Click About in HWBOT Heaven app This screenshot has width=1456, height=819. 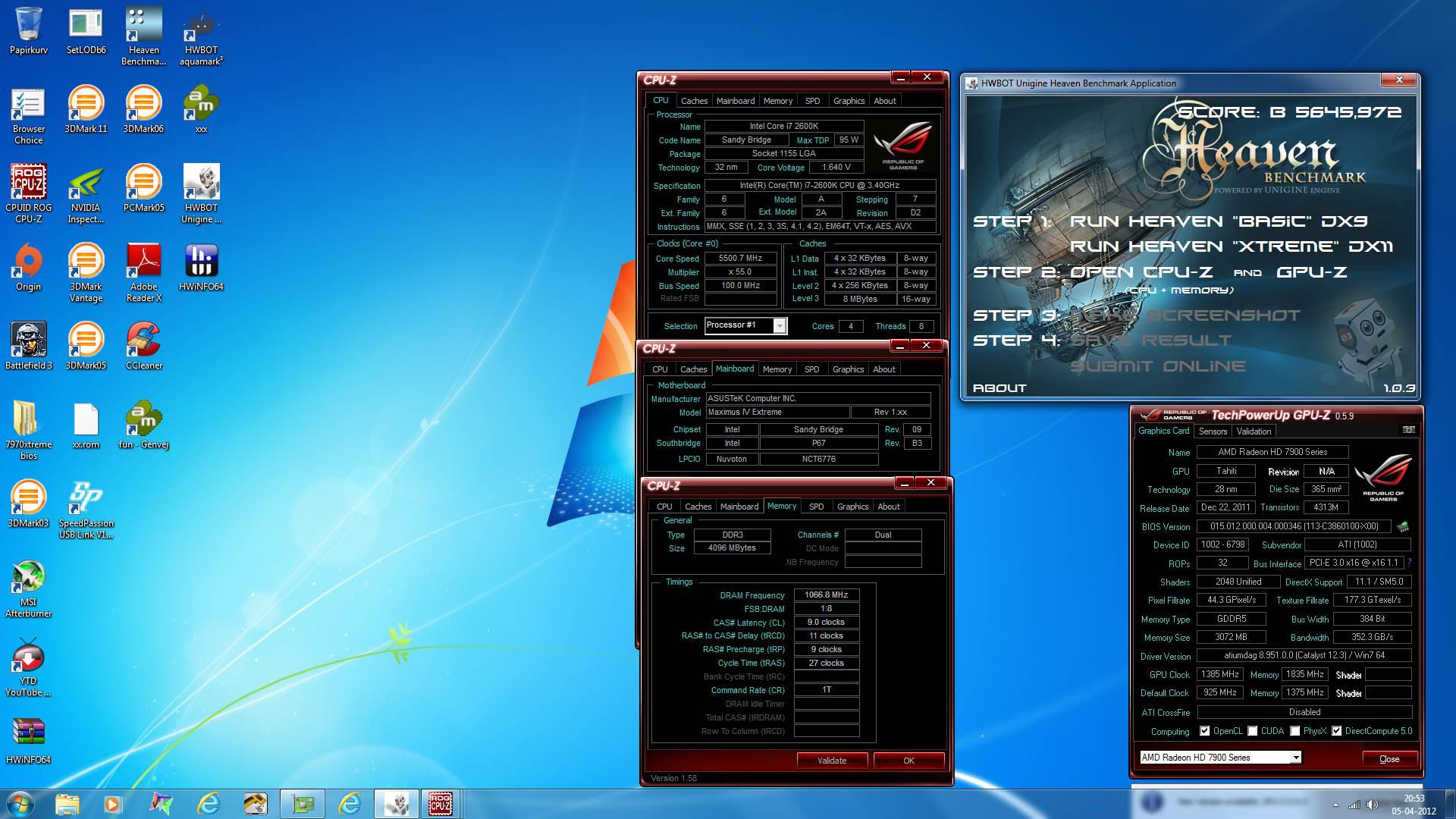pyautogui.click(x=999, y=388)
